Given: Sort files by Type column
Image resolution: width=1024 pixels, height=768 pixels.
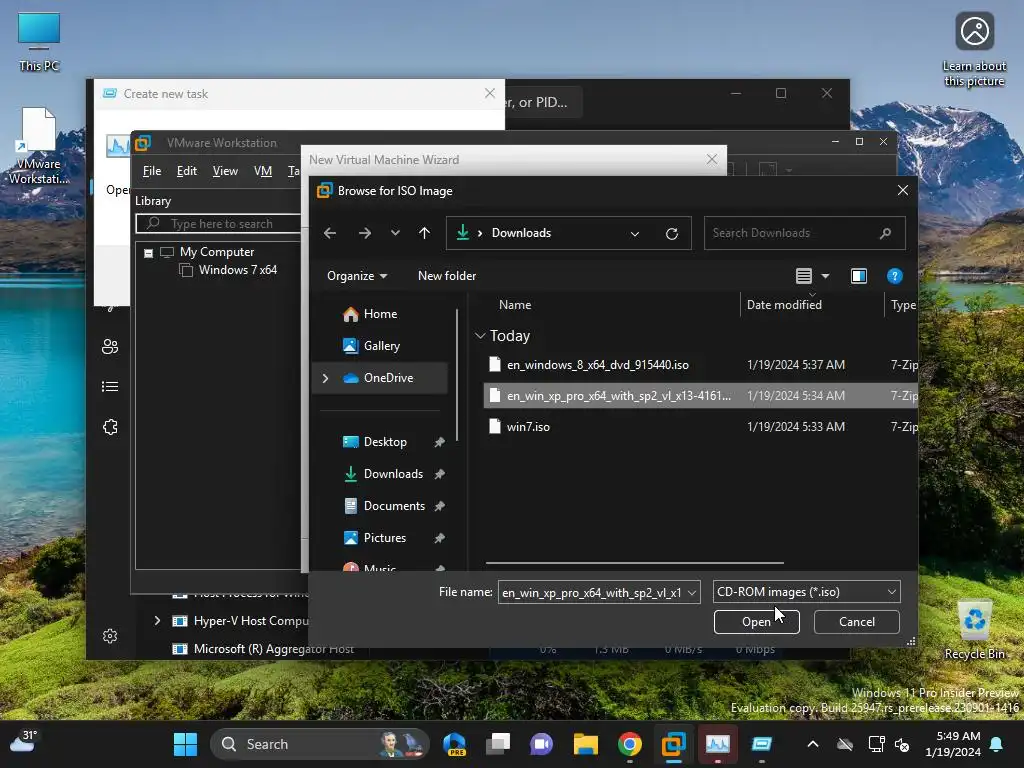Looking at the screenshot, I should pyautogui.click(x=902, y=305).
